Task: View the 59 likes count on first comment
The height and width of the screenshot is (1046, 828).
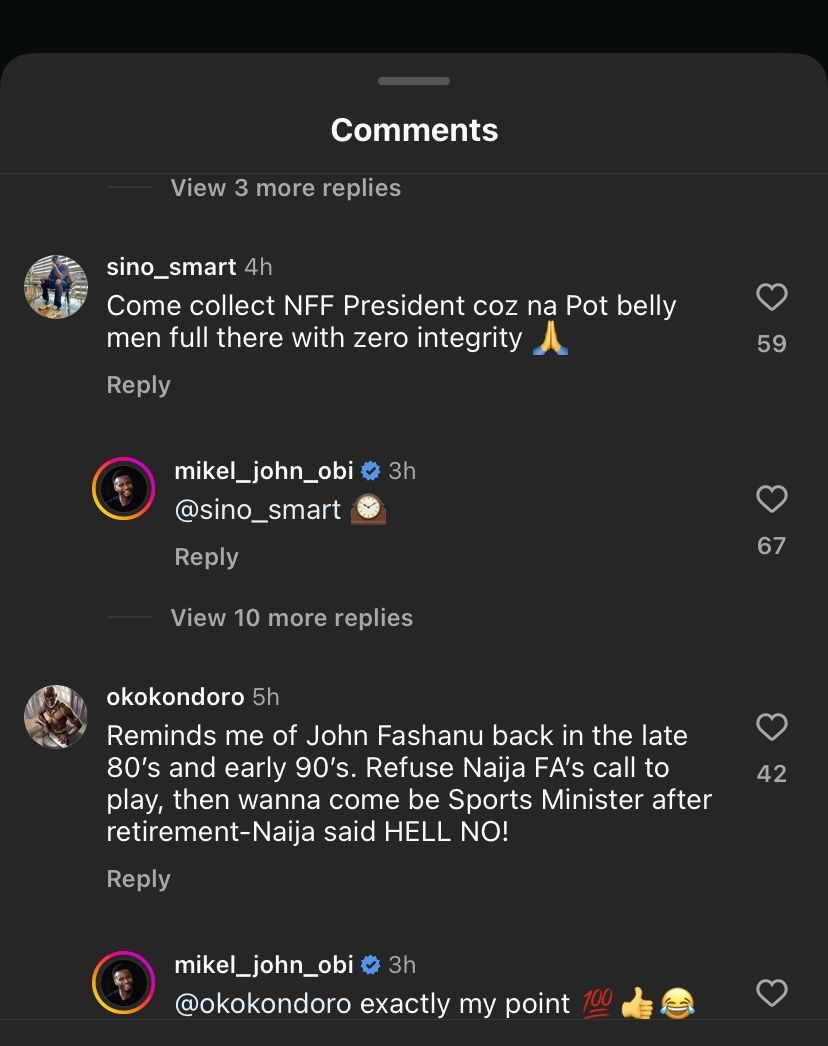Action: click(771, 343)
